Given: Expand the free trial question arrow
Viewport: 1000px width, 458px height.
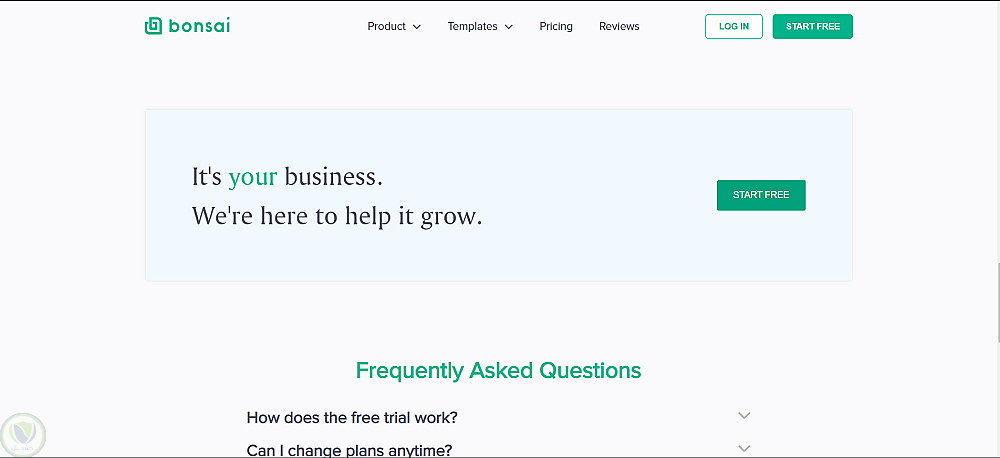Looking at the screenshot, I should tap(744, 415).
